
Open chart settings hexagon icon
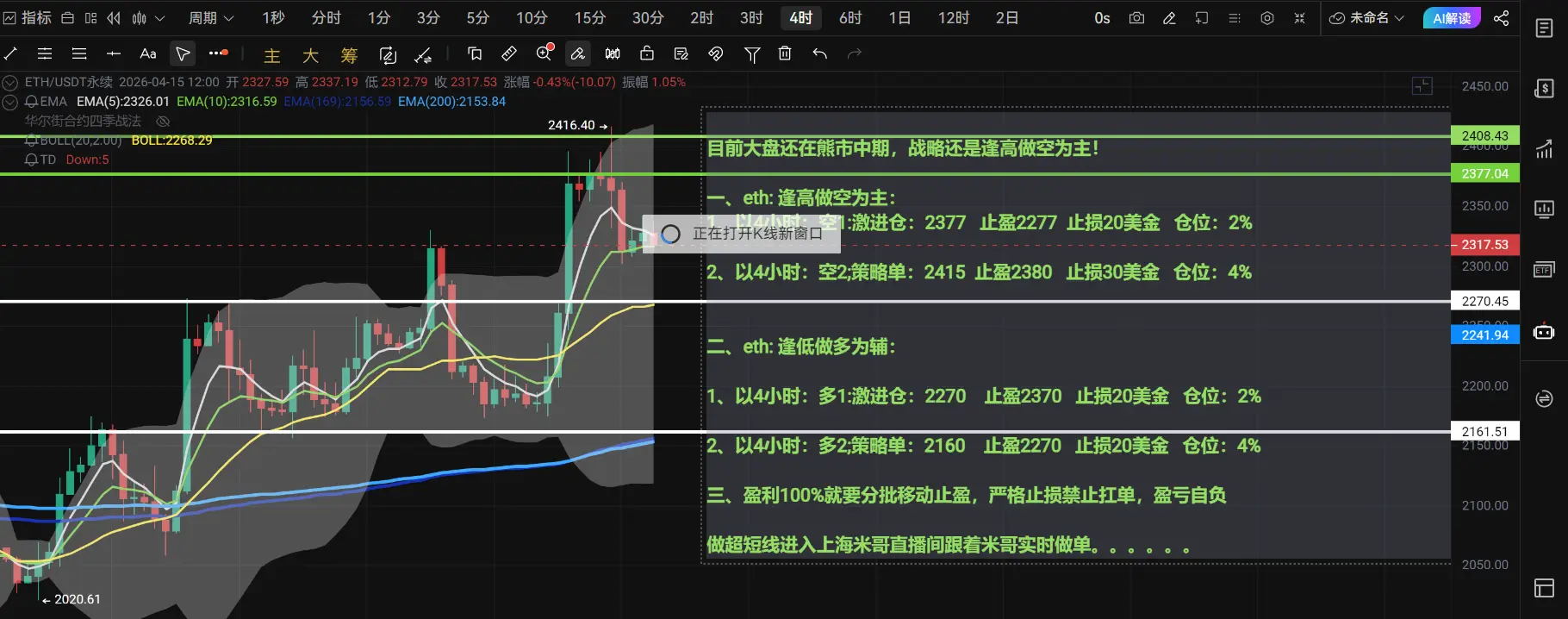coord(1267,18)
